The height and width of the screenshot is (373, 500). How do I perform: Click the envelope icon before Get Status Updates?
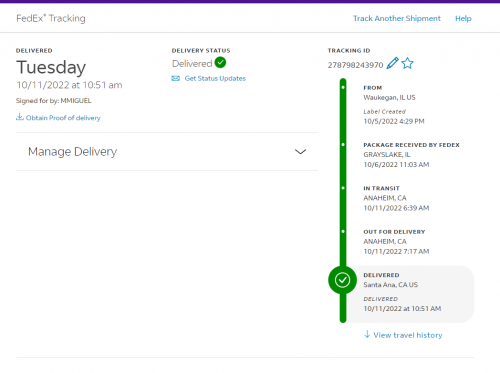(x=176, y=78)
